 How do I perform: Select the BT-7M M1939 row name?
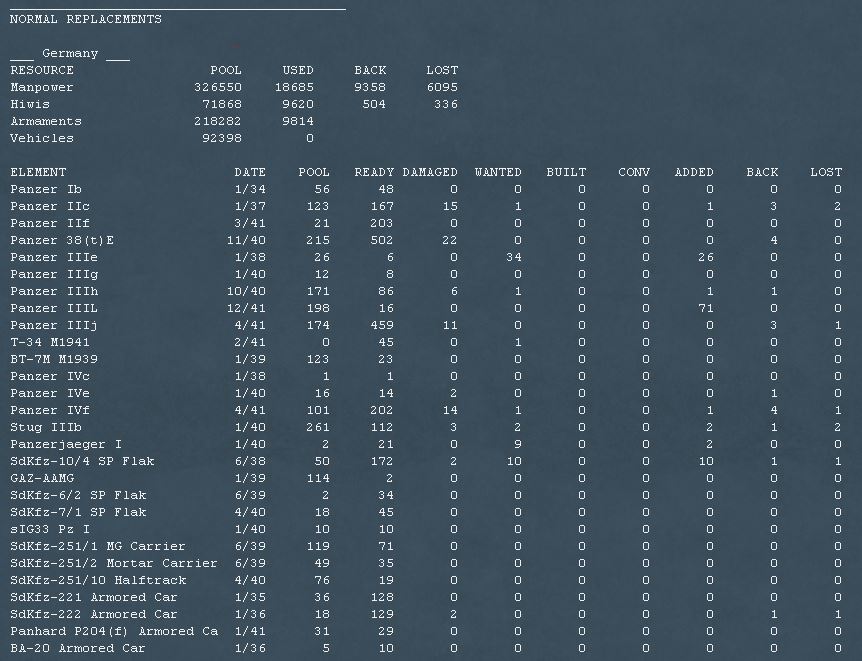pyautogui.click(x=54, y=360)
